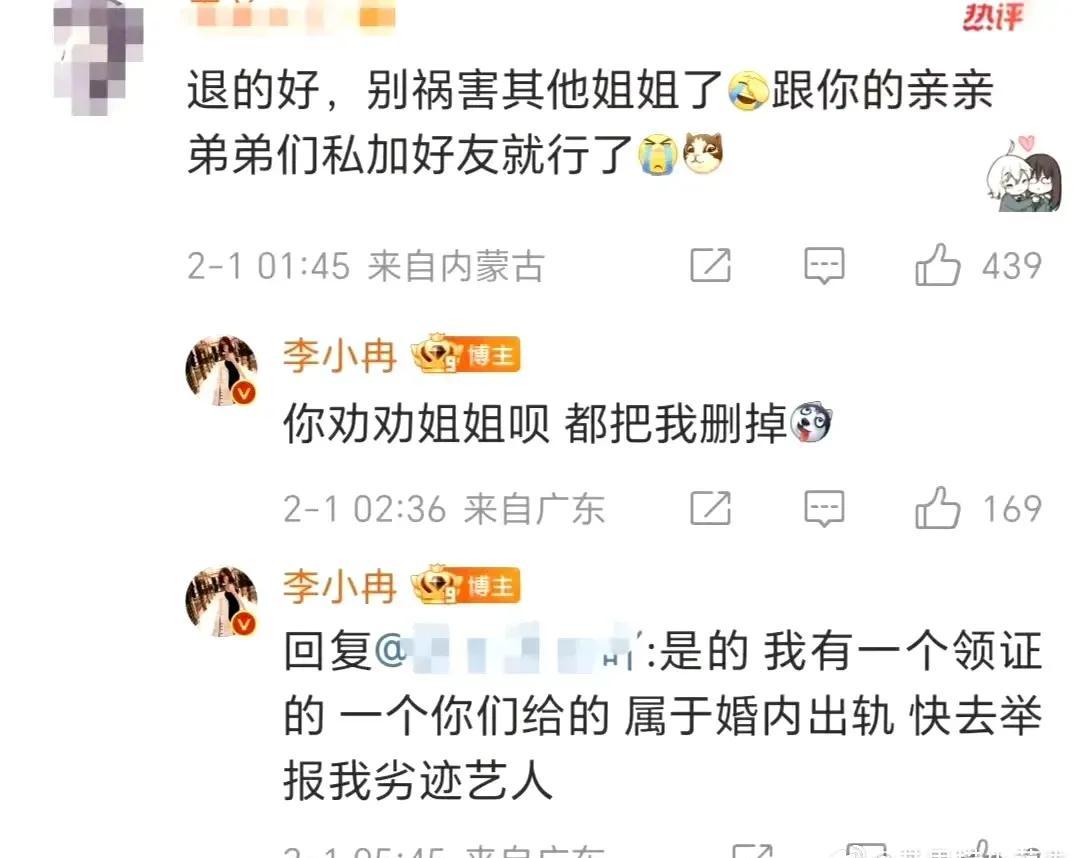The image size is (1080, 858).
Task: Select the 169 like count
Action: [1011, 509]
